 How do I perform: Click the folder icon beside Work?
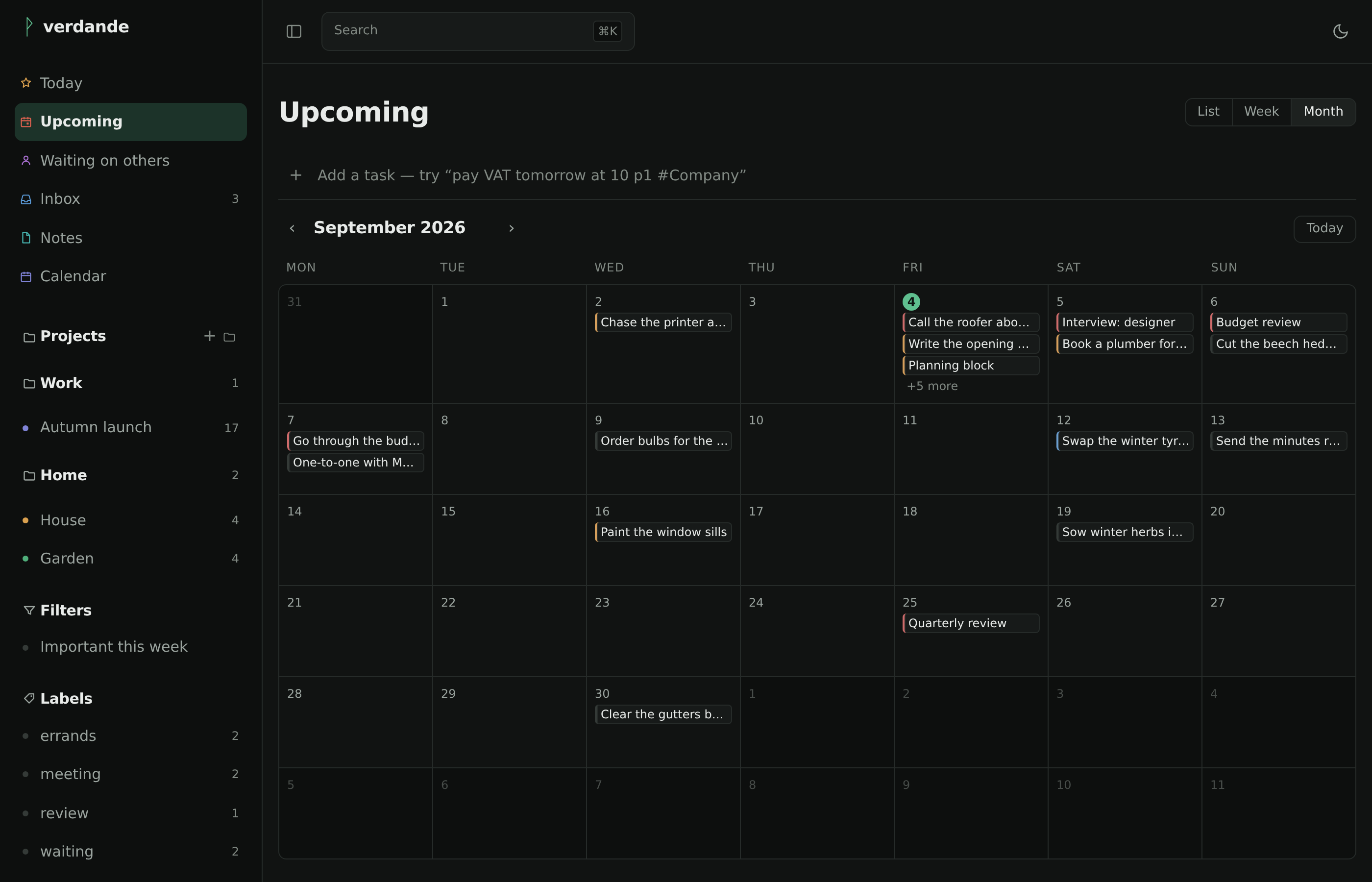click(x=28, y=383)
